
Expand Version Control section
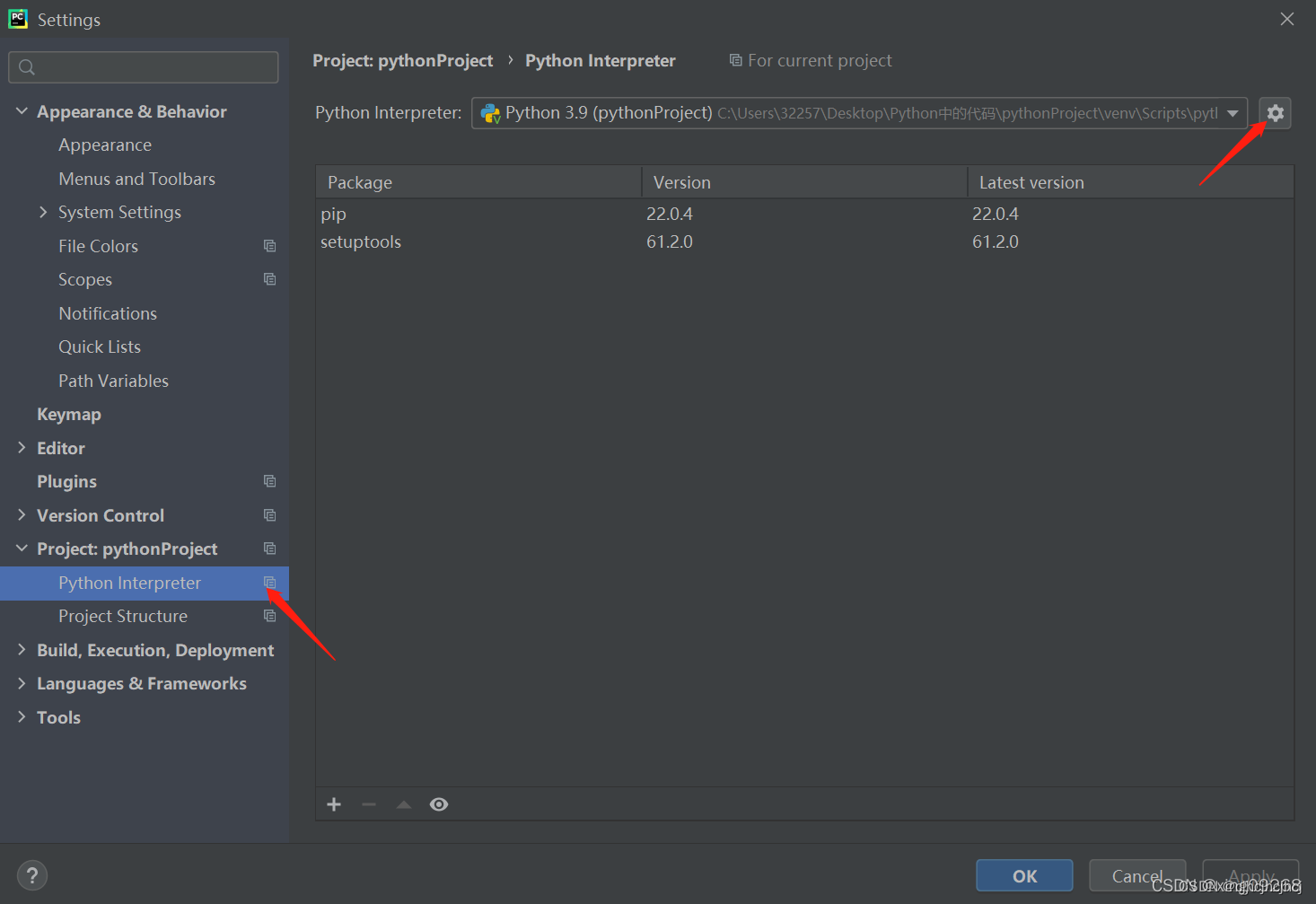22,515
